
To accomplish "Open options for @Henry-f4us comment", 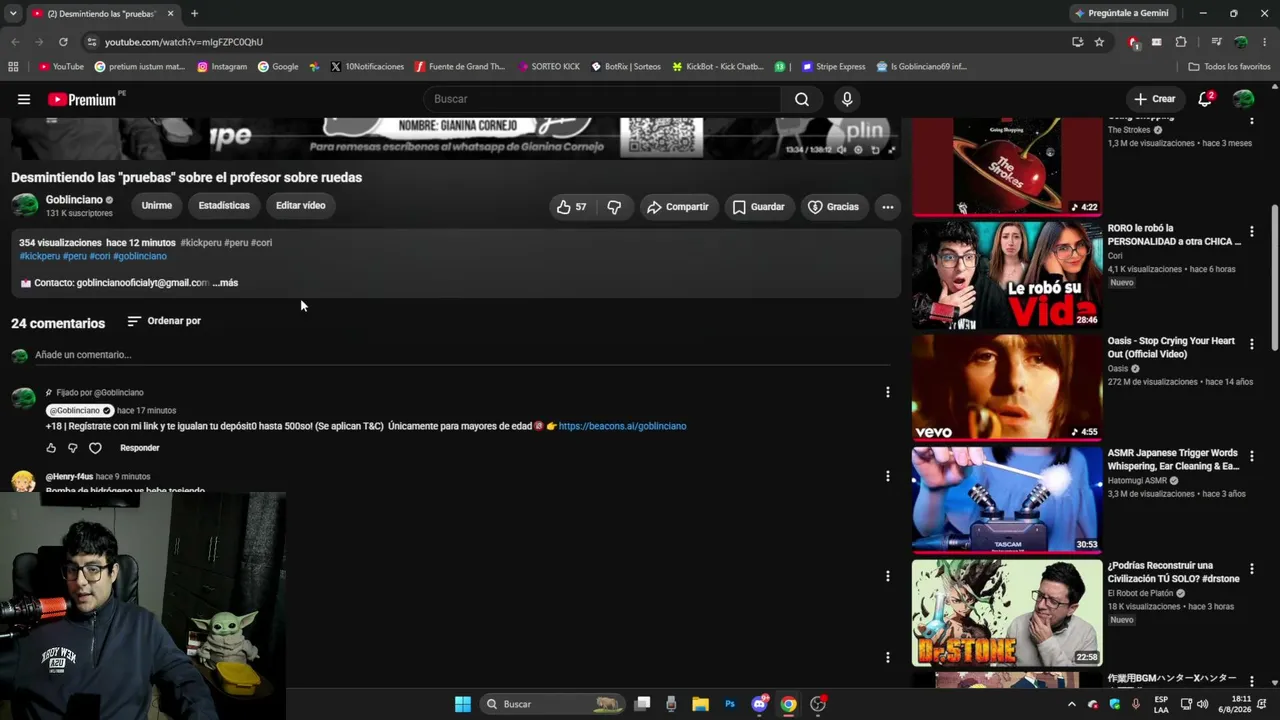I will [887, 476].
